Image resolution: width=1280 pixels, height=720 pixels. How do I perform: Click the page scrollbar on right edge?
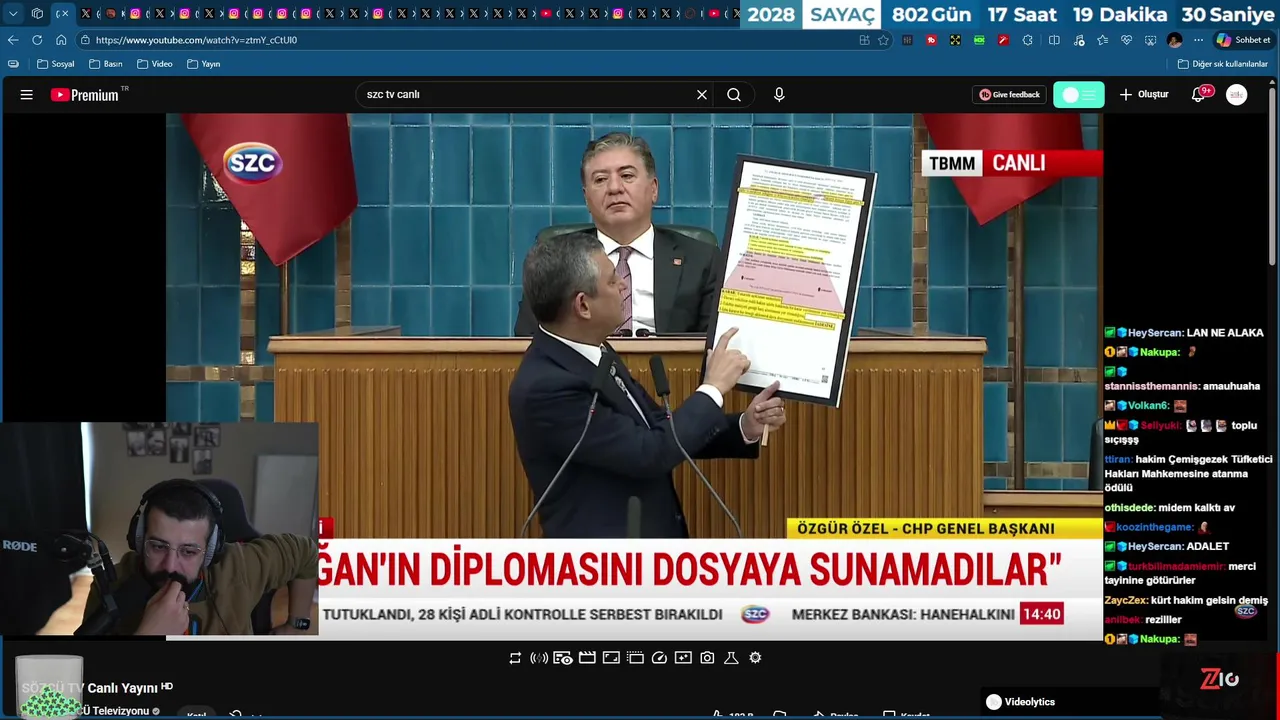(1274, 175)
